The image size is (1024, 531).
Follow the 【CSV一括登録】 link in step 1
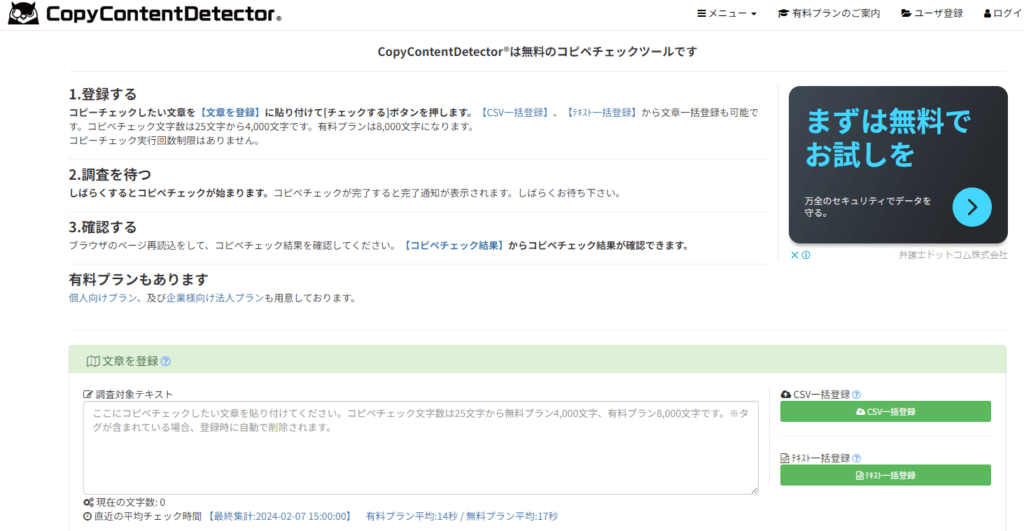click(515, 113)
